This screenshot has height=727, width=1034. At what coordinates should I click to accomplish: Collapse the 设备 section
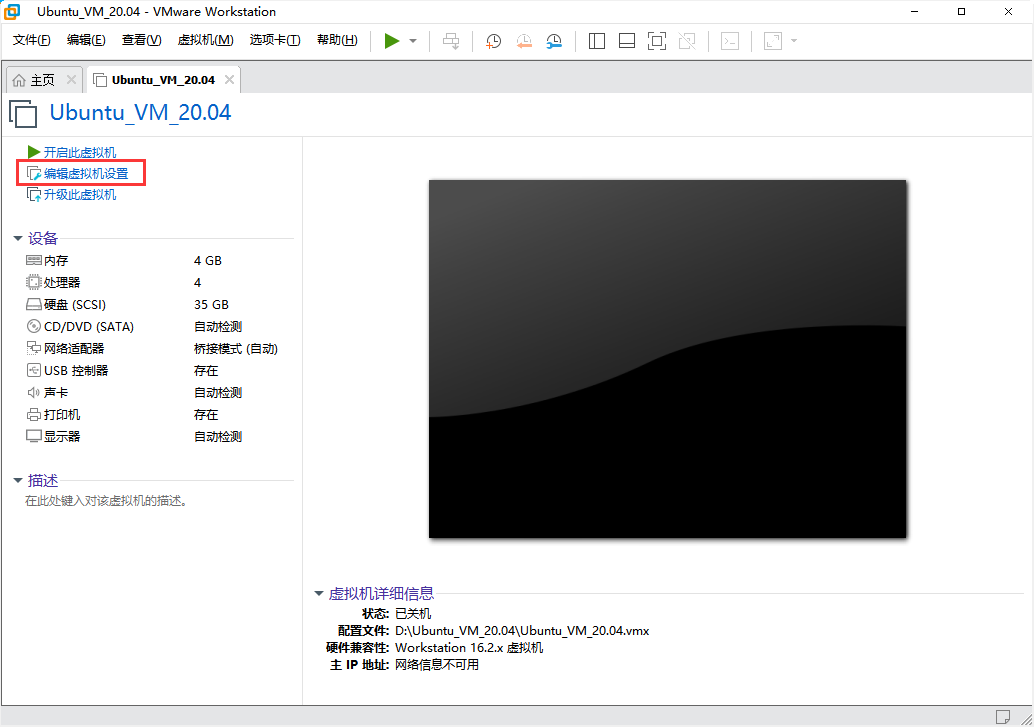[x=18, y=238]
